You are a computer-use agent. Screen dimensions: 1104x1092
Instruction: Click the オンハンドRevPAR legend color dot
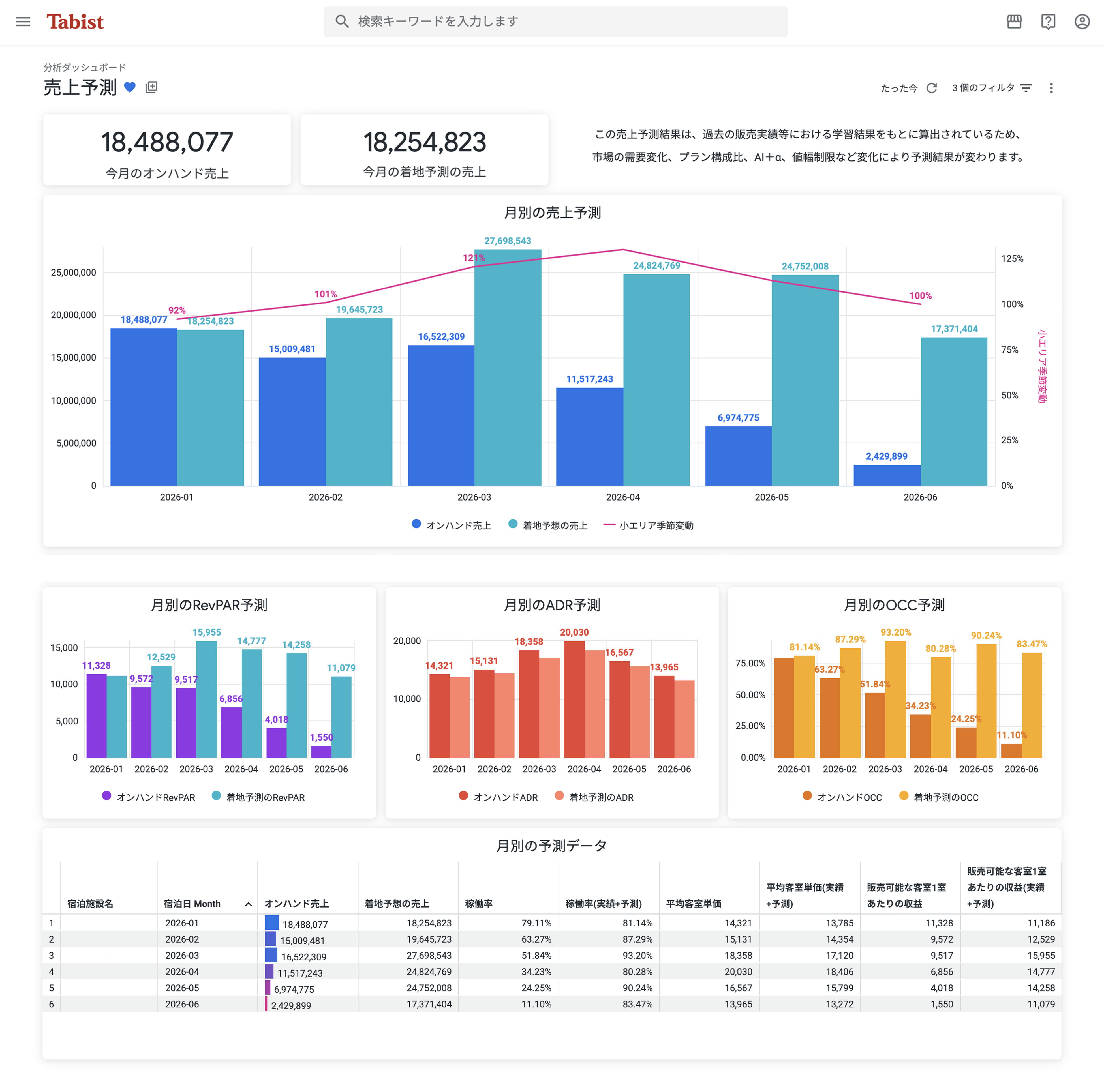(106, 795)
